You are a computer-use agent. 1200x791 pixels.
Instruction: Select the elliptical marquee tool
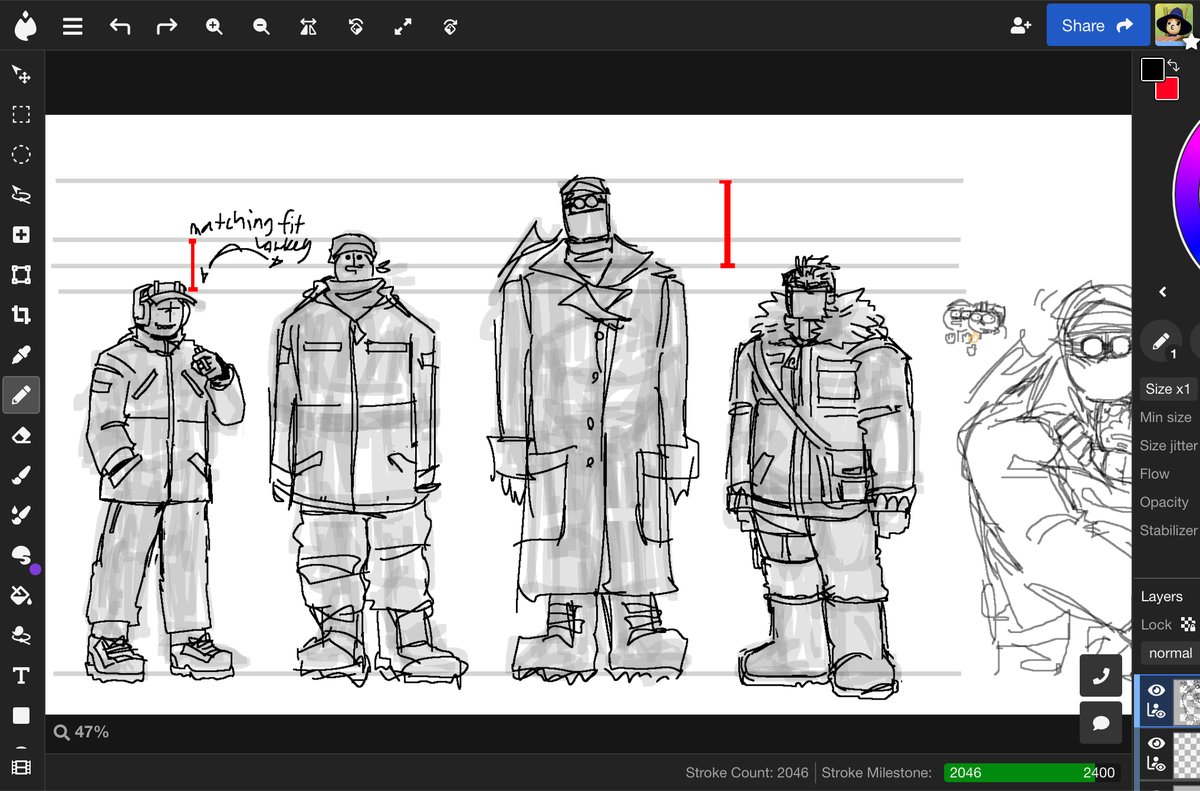pyautogui.click(x=21, y=154)
